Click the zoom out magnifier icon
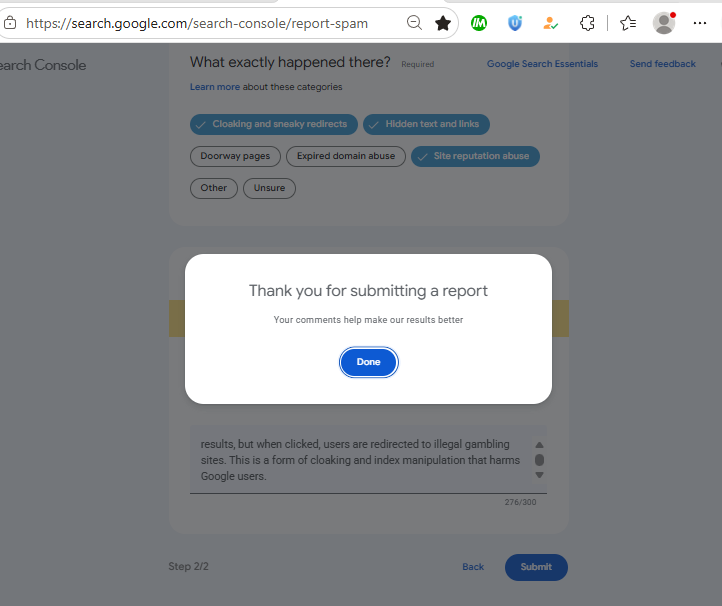722x606 pixels. coord(414,23)
